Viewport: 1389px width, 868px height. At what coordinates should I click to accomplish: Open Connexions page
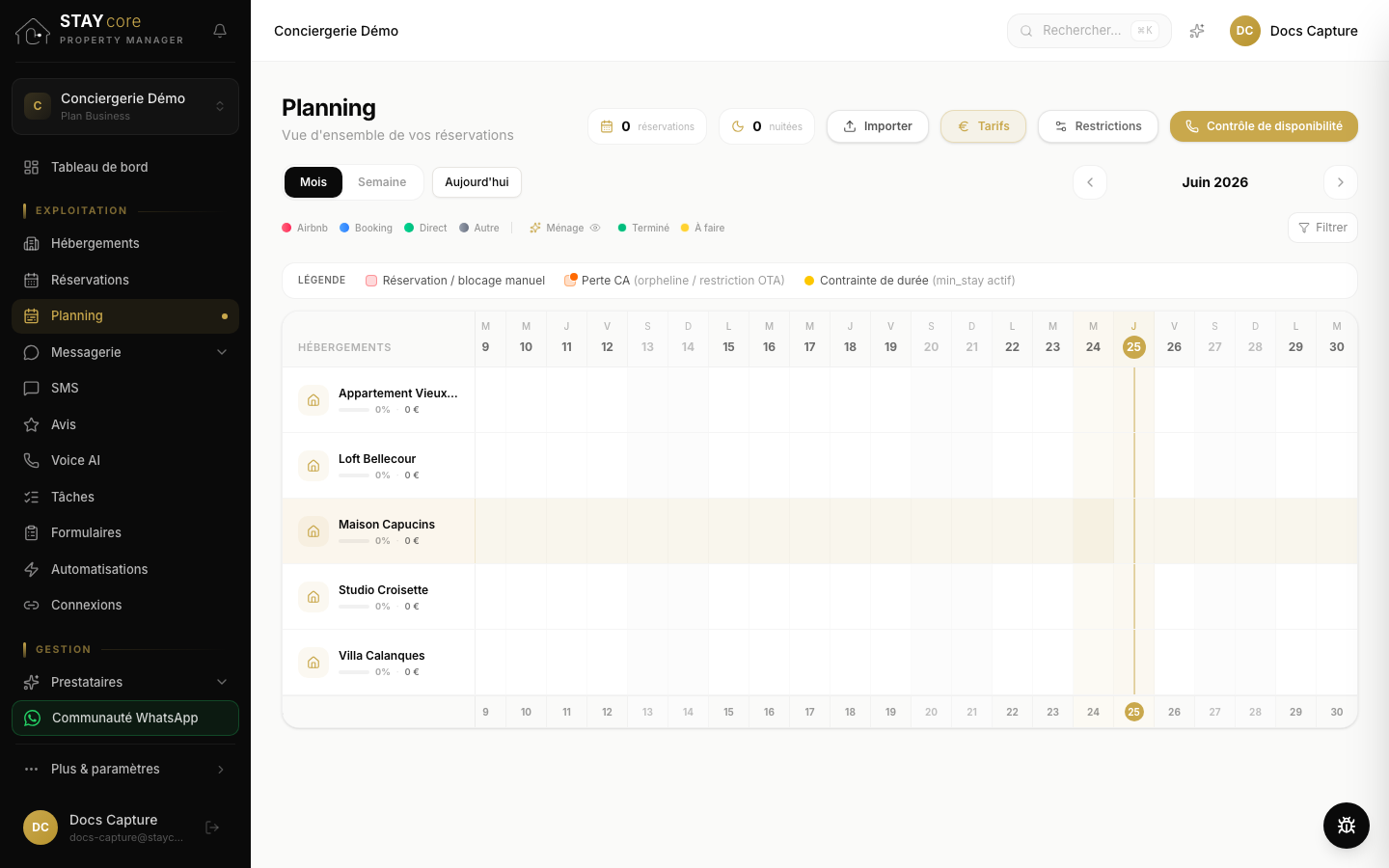[x=125, y=605]
